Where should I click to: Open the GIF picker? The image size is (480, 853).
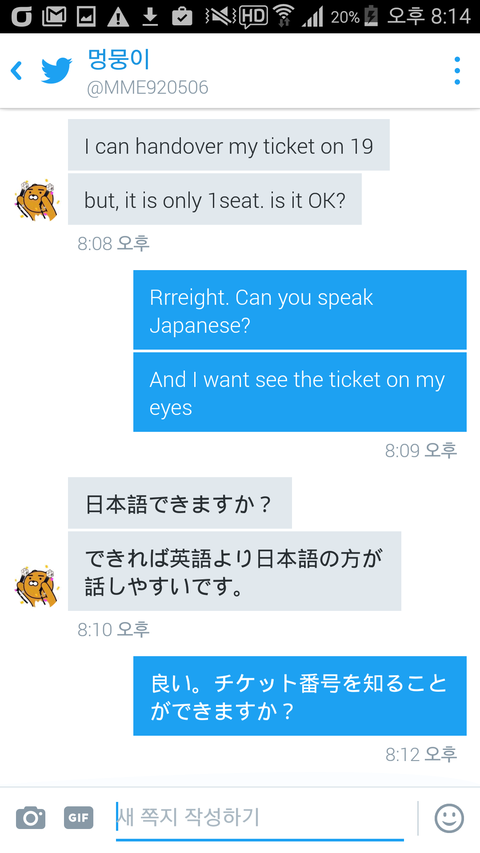click(79, 817)
